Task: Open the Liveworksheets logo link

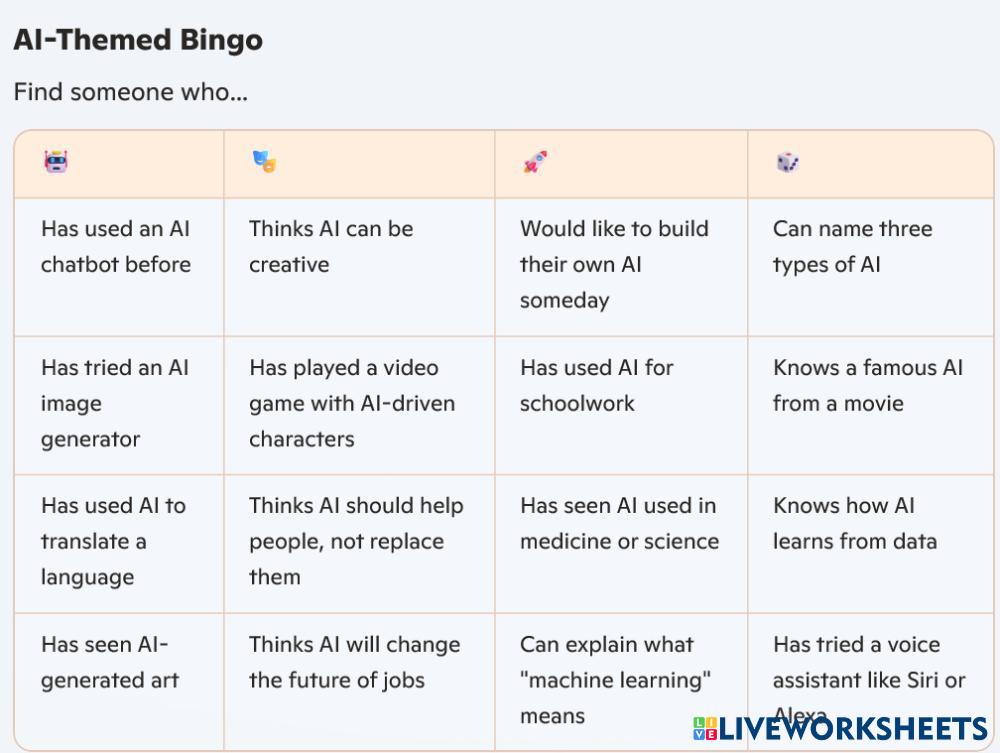Action: (840, 727)
